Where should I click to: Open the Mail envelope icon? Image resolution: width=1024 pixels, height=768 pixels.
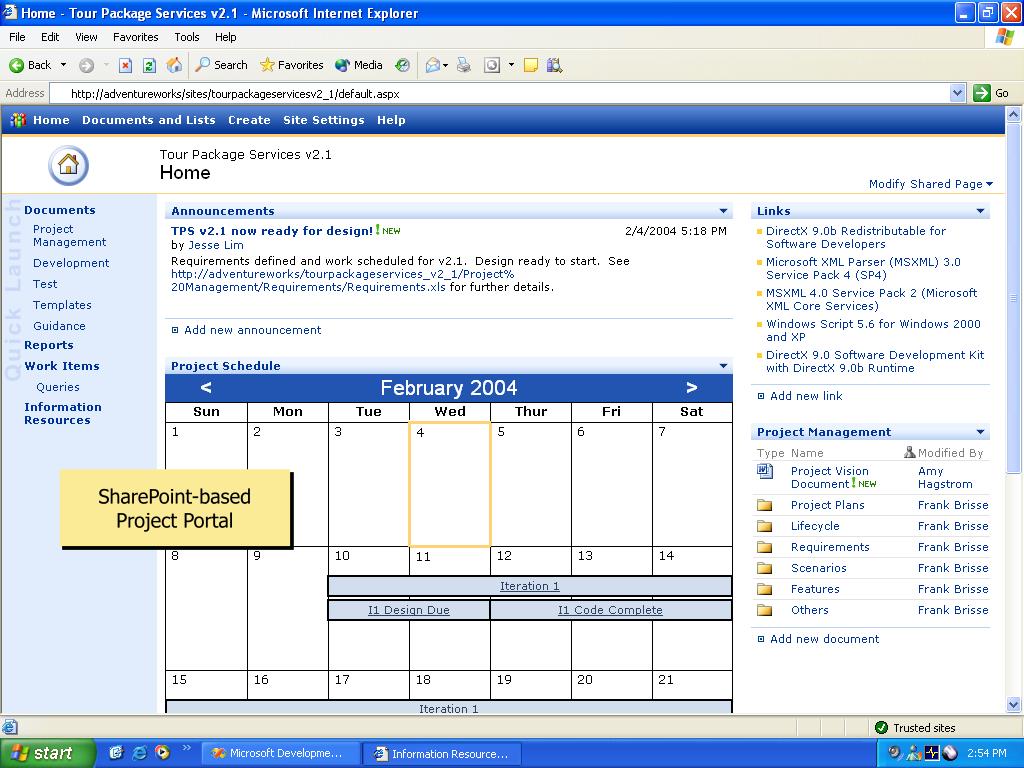tap(432, 65)
